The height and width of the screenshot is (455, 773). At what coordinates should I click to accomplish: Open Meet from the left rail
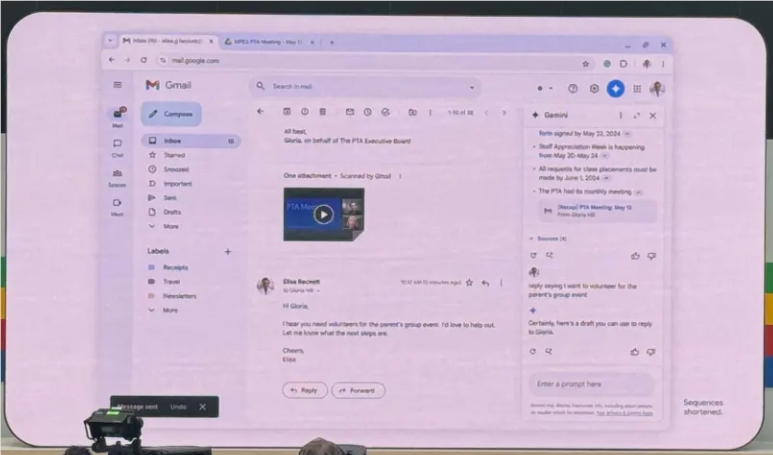click(x=117, y=205)
